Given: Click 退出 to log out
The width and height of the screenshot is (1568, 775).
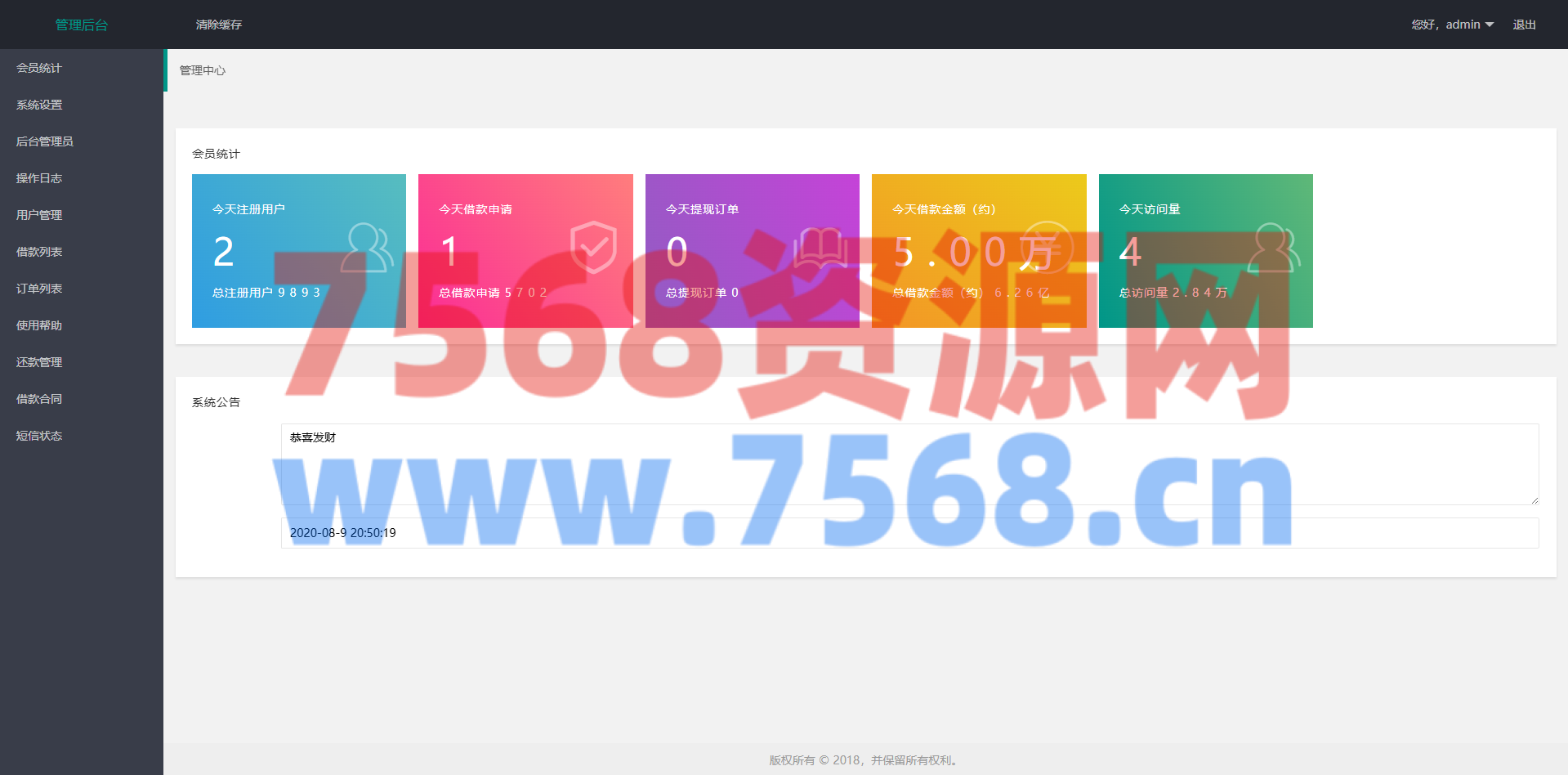Looking at the screenshot, I should pyautogui.click(x=1524, y=25).
